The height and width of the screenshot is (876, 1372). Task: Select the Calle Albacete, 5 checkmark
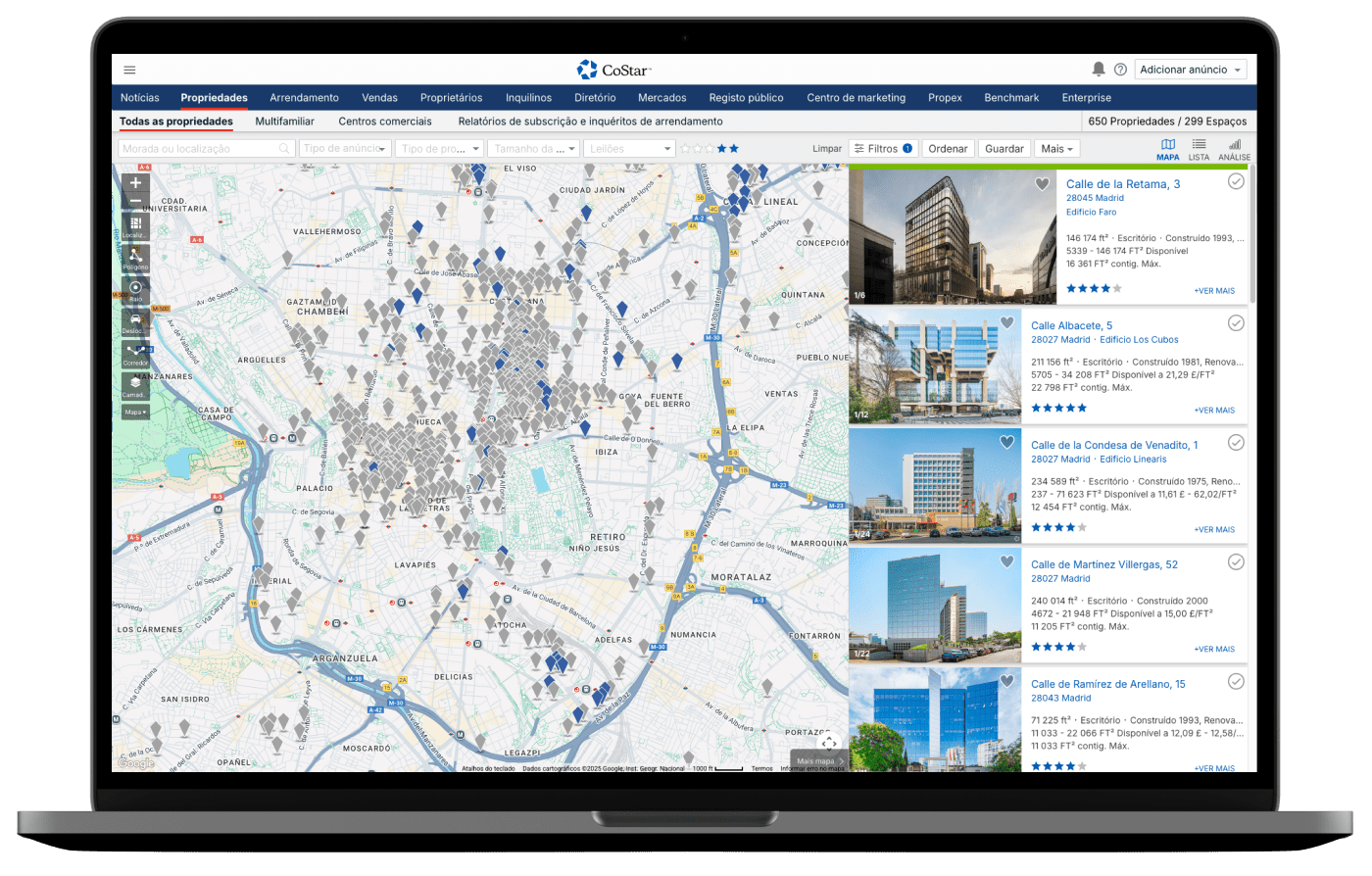point(1236,322)
